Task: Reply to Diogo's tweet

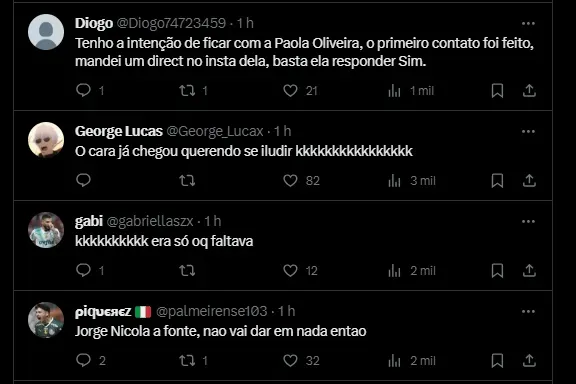Action: click(x=83, y=90)
